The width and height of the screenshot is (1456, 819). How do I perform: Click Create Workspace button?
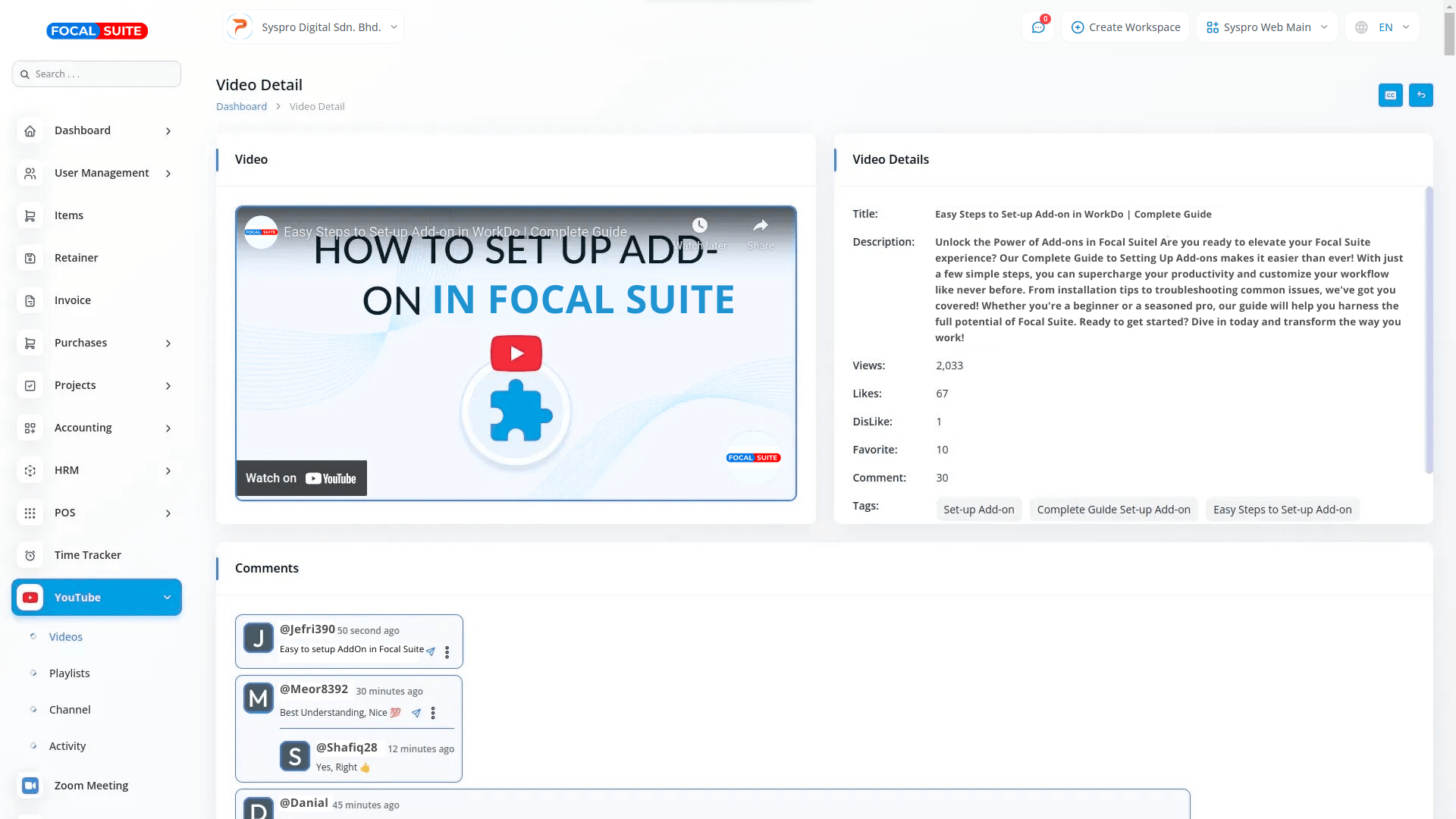1125,27
